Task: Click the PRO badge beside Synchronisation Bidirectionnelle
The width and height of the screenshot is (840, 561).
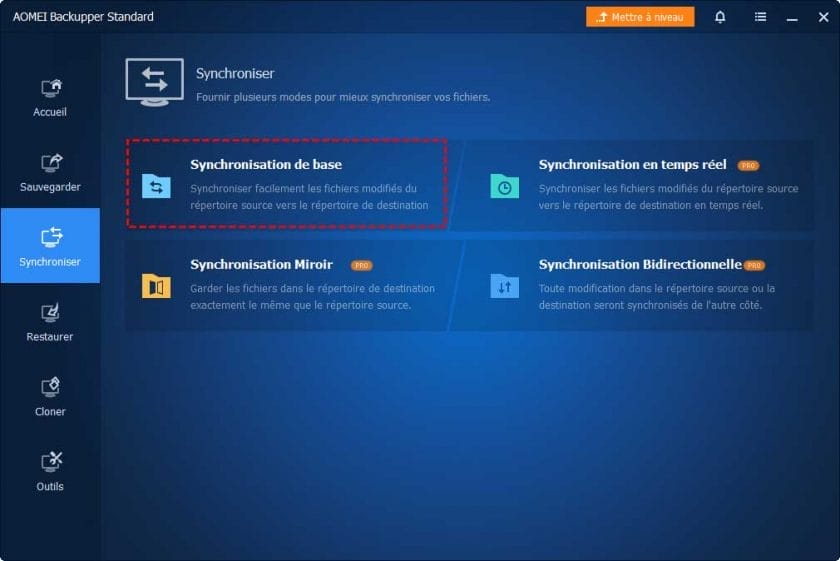Action: 754,265
